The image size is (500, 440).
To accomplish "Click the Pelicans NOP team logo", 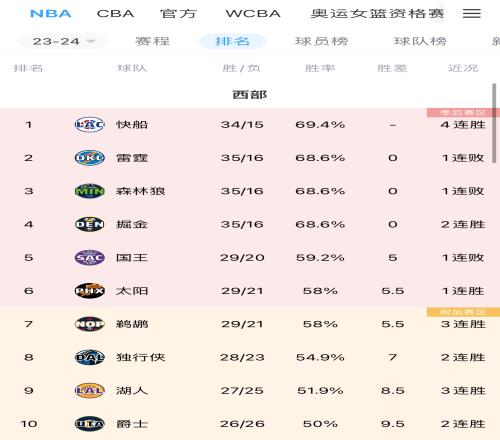I will (90, 324).
